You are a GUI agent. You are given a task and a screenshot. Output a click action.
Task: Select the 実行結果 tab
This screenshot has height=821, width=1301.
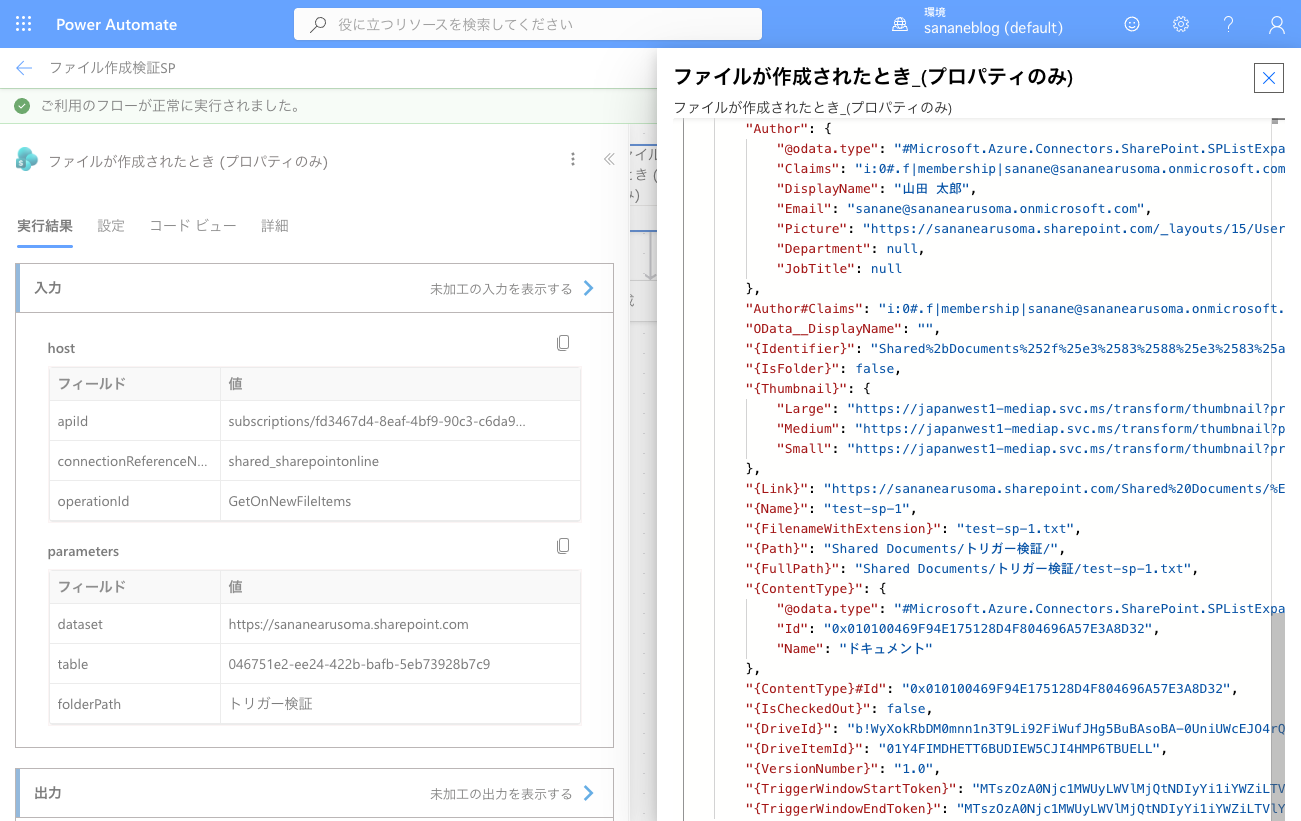45,226
